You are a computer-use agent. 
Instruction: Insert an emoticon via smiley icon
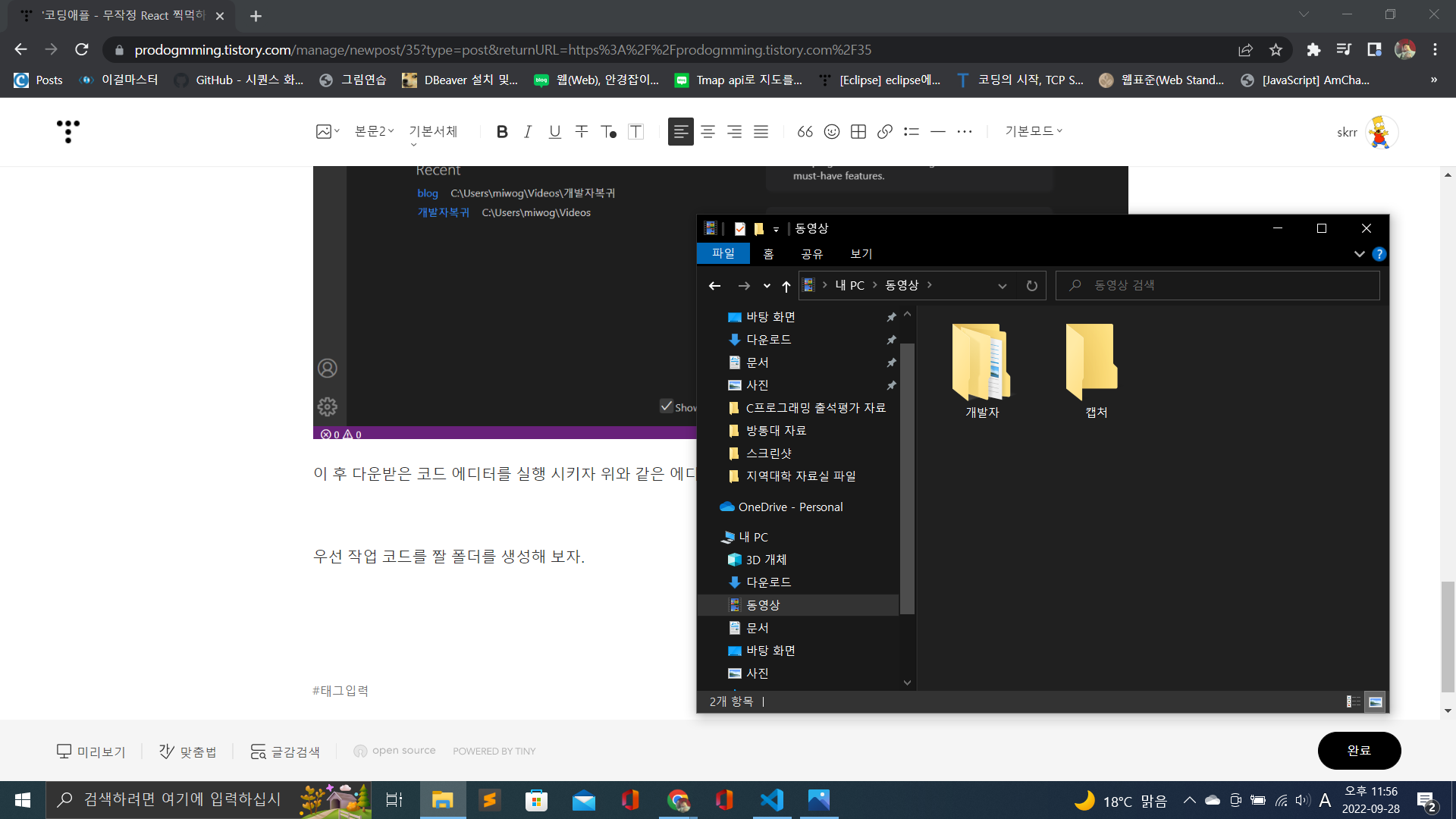[x=832, y=132]
